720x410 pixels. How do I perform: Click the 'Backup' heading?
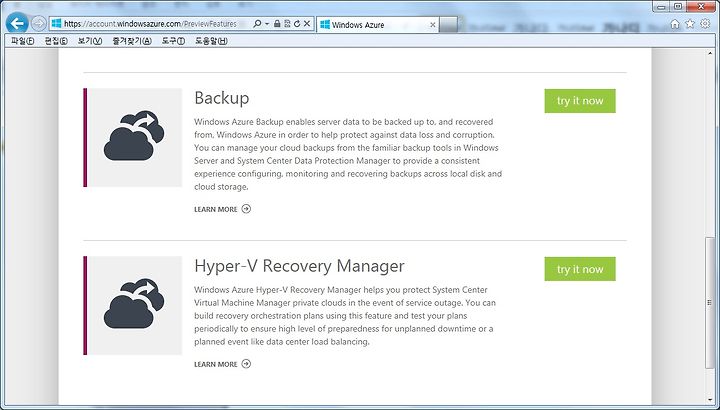click(x=222, y=98)
